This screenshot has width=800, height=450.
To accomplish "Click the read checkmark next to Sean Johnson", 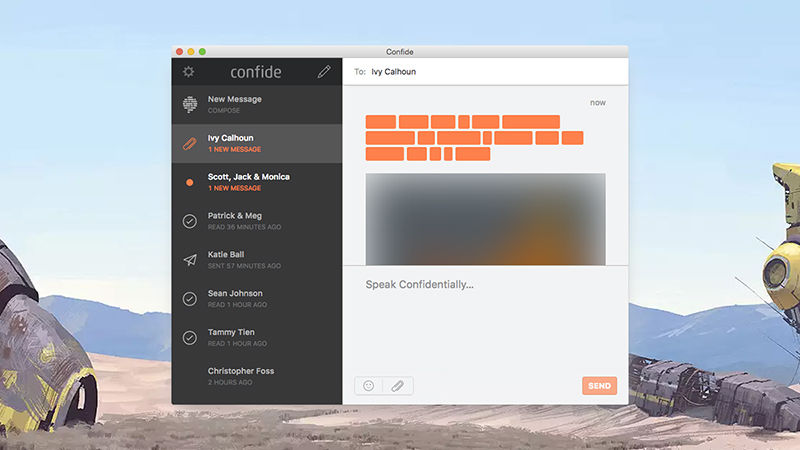I will tap(190, 298).
